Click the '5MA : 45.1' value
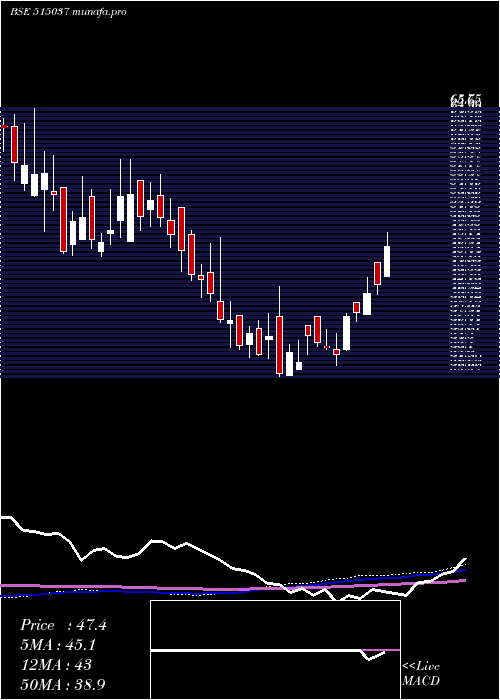The height and width of the screenshot is (700, 500). 58,645
